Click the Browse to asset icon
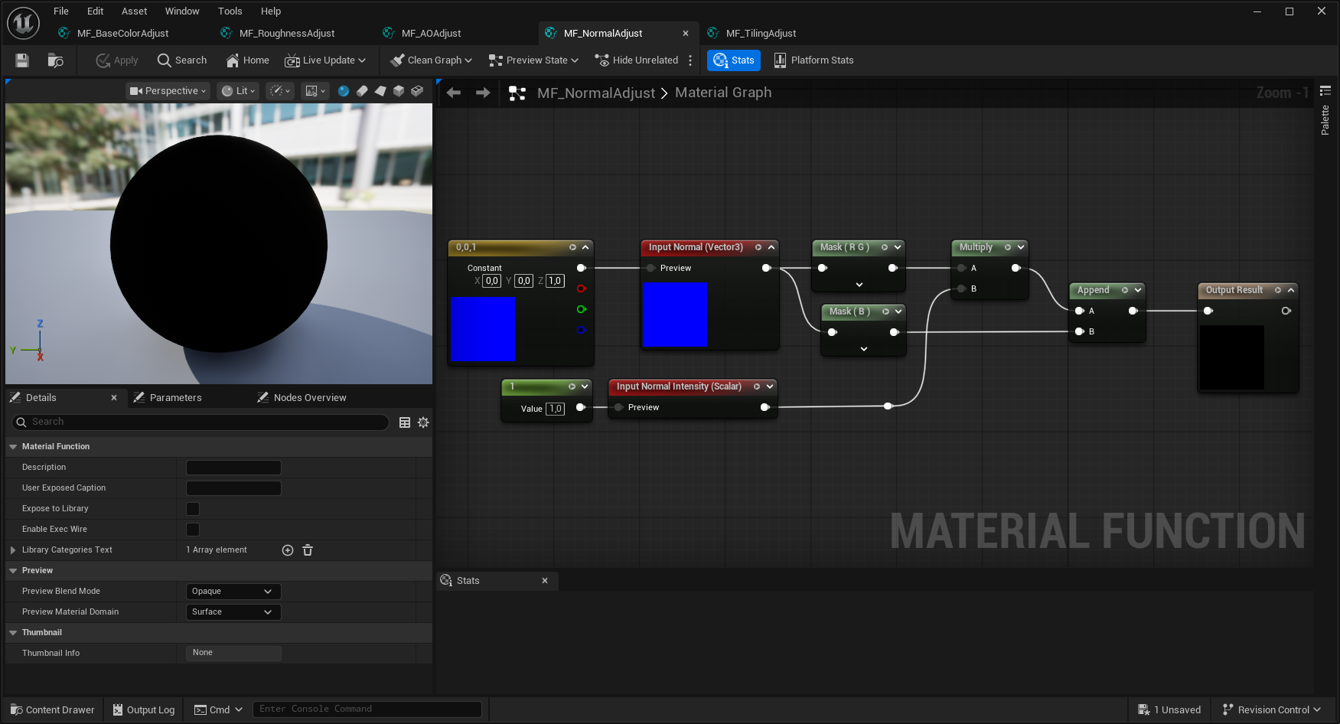The height and width of the screenshot is (724, 1340). (55, 61)
